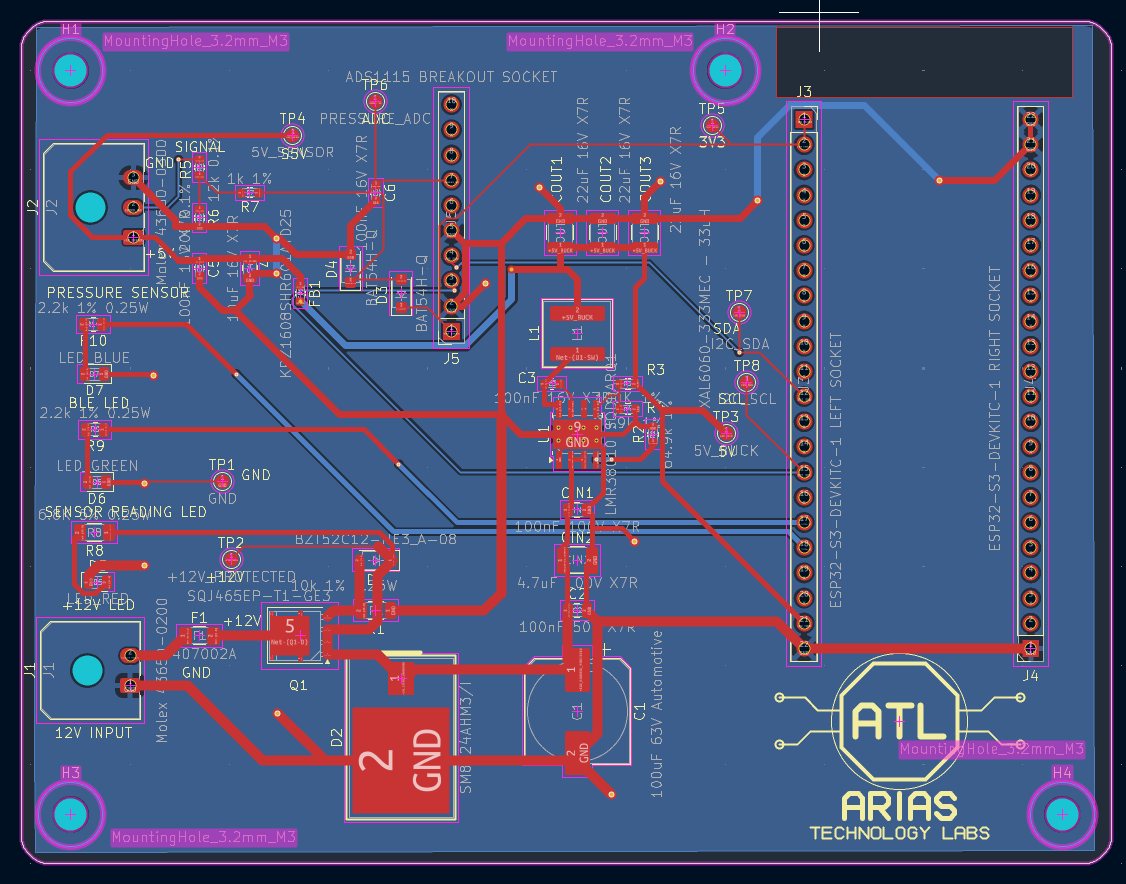The width and height of the screenshot is (1126, 884).
Task: Click MountingHole_3.2mm_M3 label above H4
Action: coord(992,749)
